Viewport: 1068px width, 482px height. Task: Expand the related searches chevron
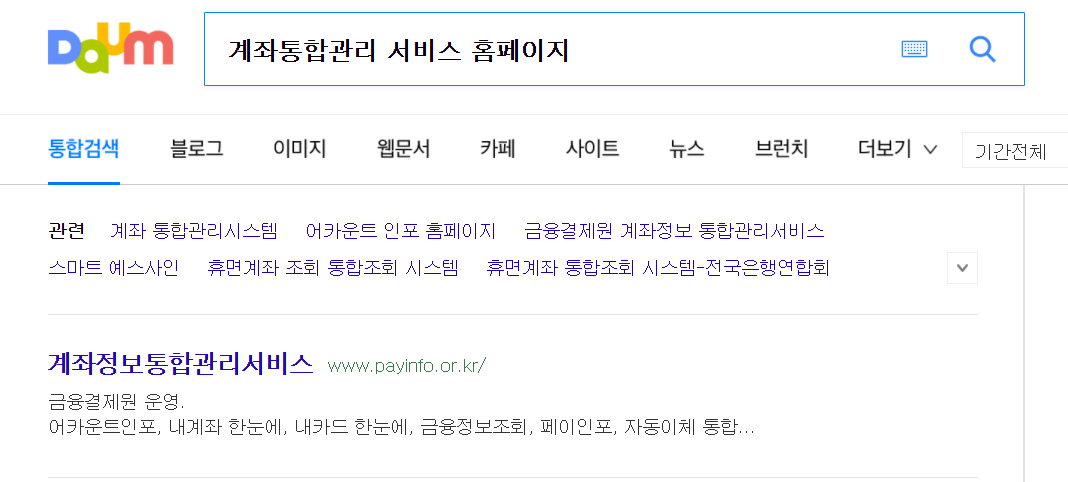pyautogui.click(x=962, y=268)
